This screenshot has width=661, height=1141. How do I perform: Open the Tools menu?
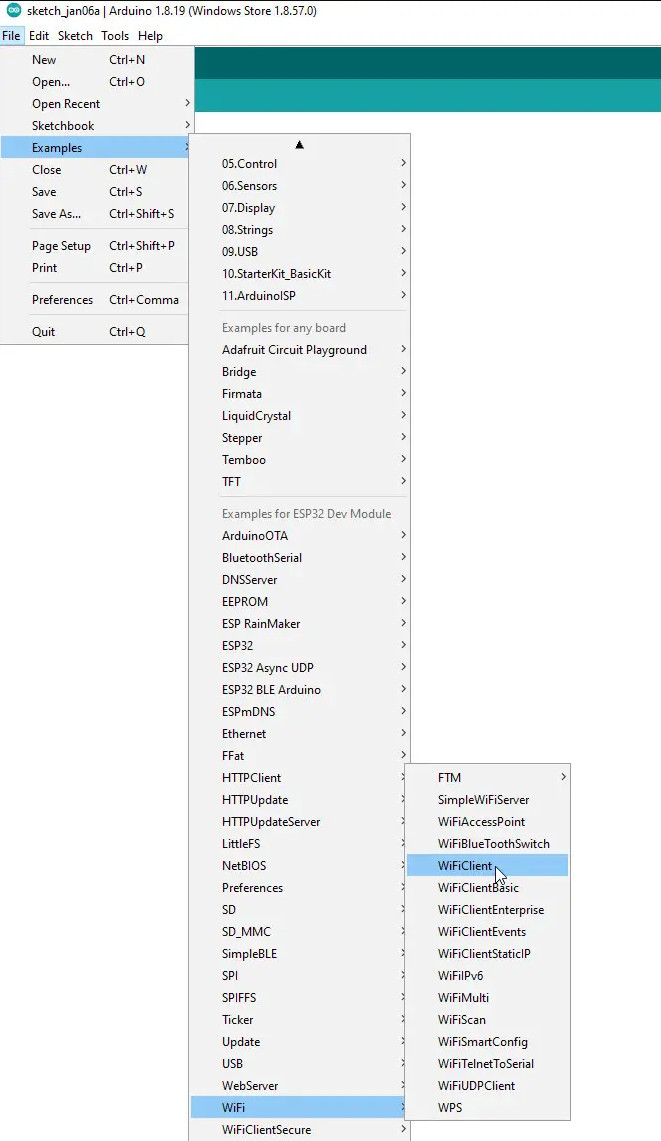(x=115, y=36)
